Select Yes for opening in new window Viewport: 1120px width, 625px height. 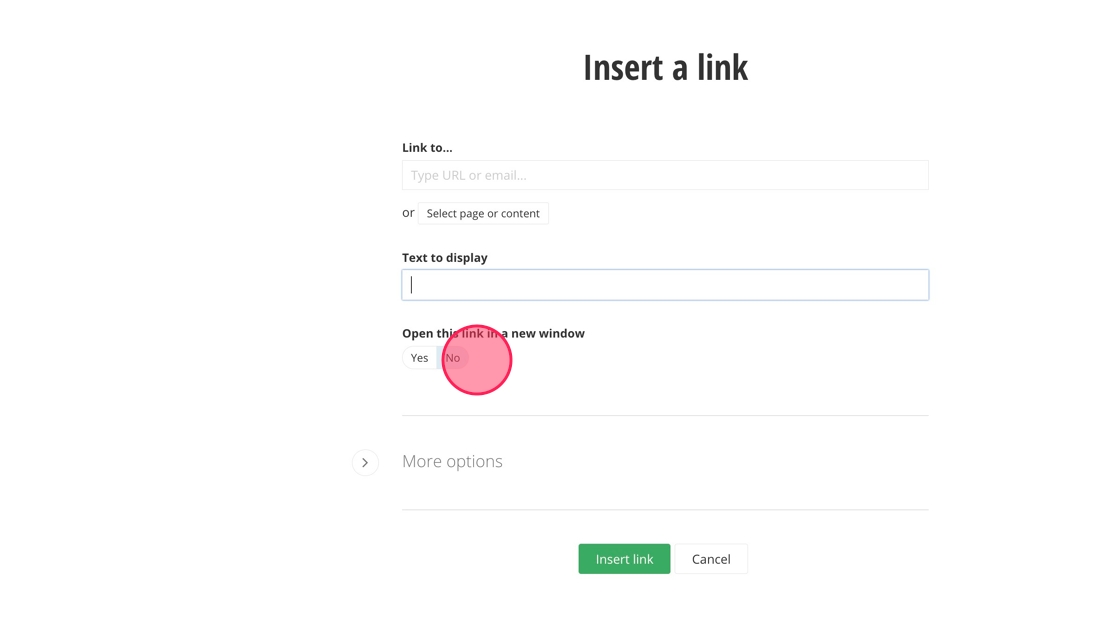[x=419, y=358]
